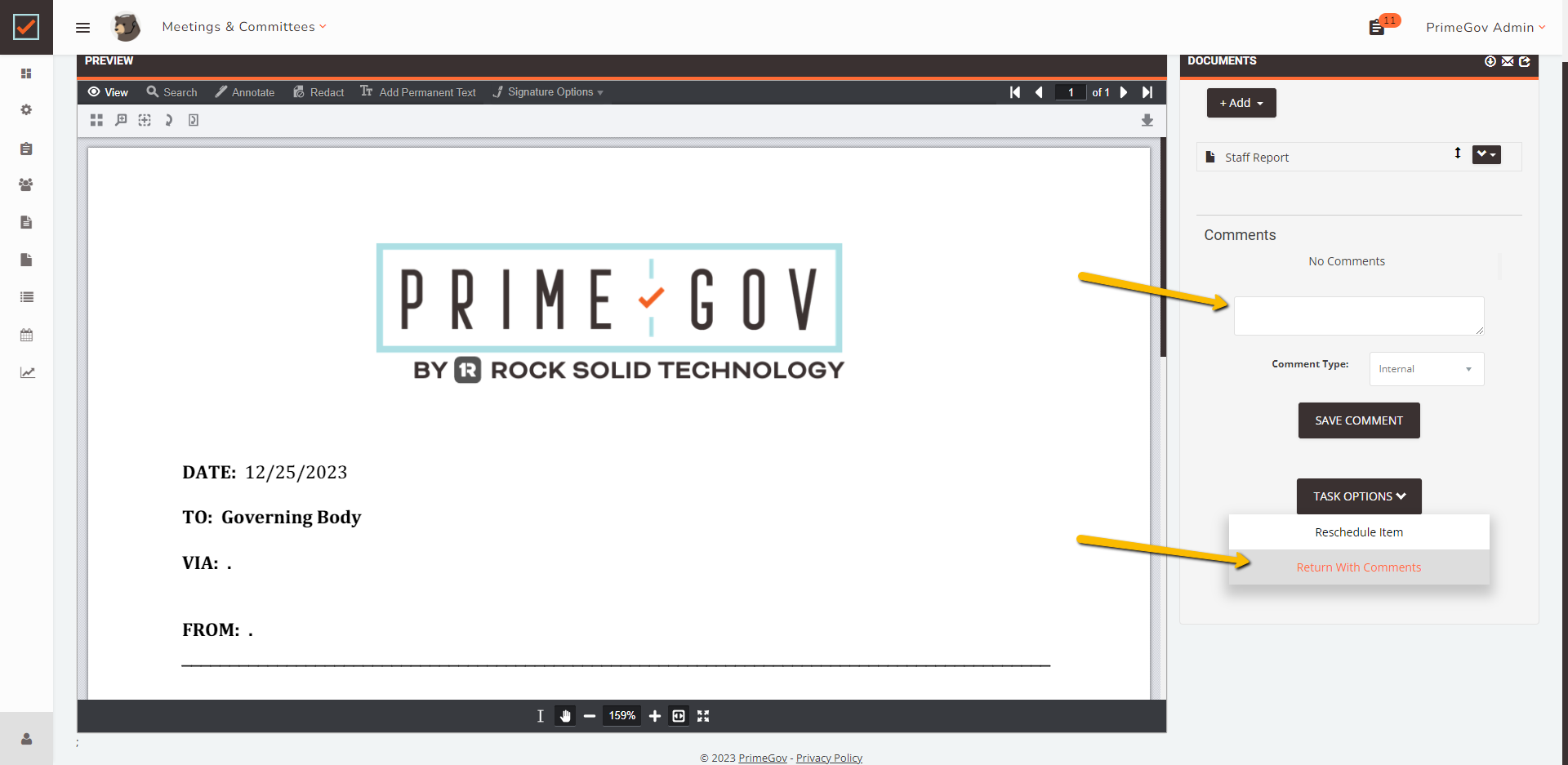The width and height of the screenshot is (1568, 765).
Task: Open the Comment Type Internal dropdown
Action: click(x=1427, y=369)
